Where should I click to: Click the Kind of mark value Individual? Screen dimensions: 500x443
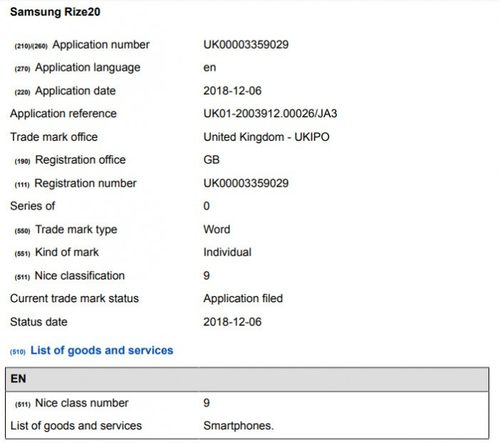pos(227,252)
